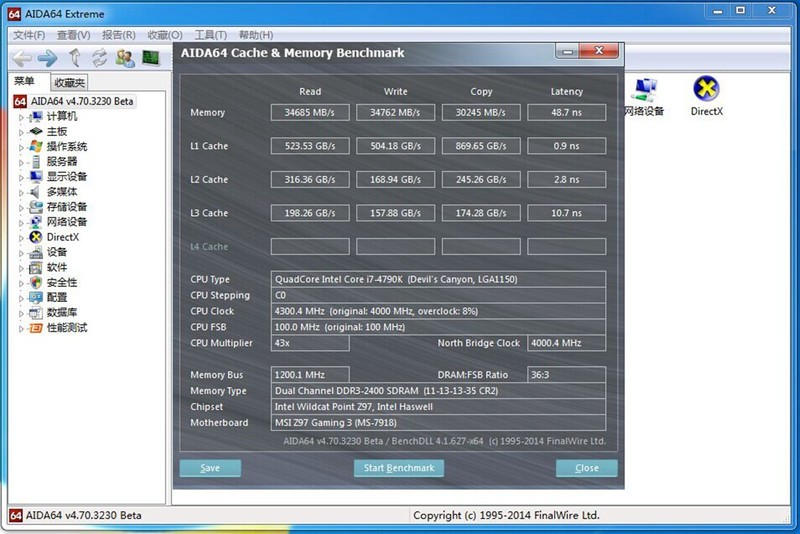Open the 报告(R) menu
800x534 pixels.
[118, 35]
